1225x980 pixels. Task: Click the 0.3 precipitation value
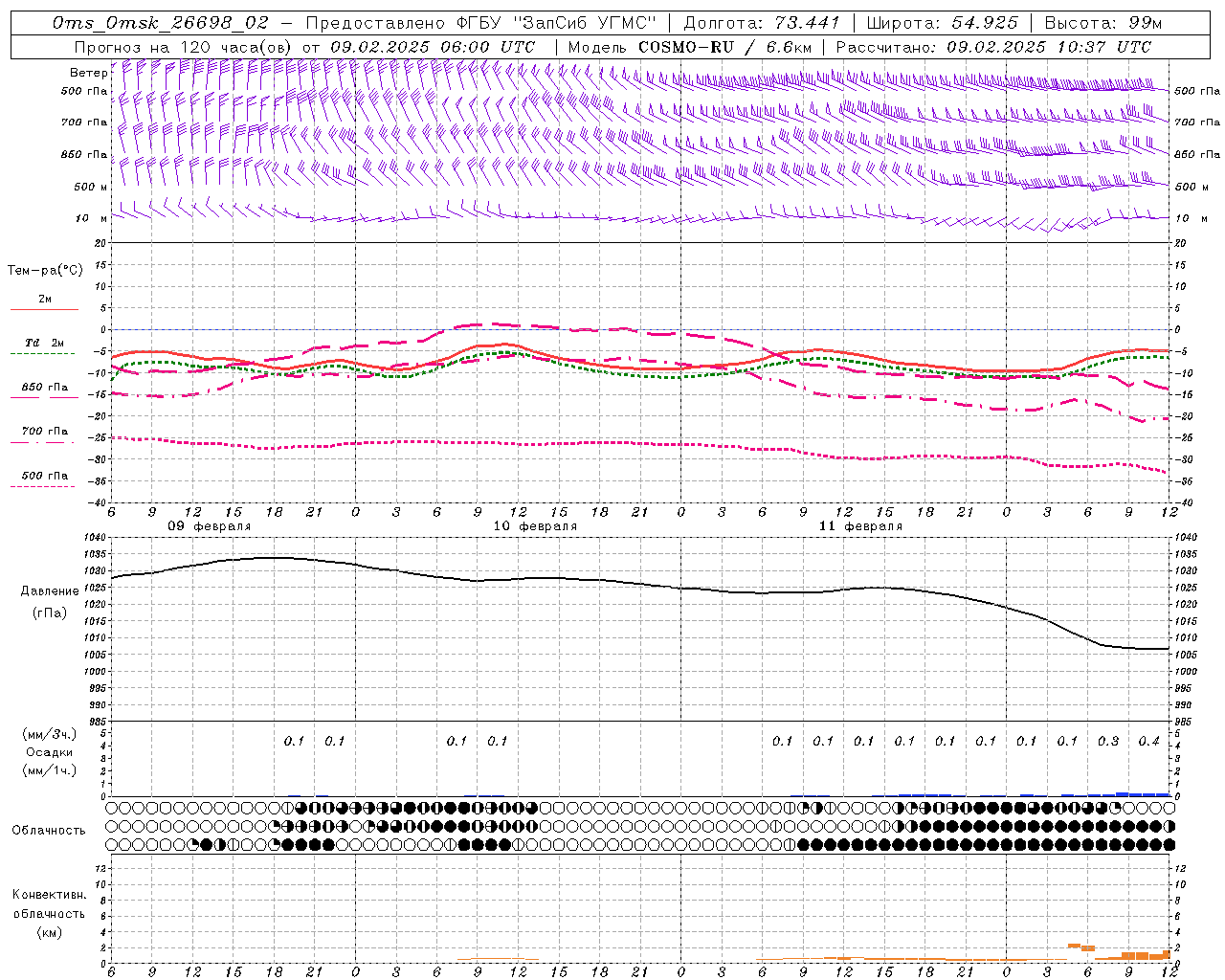[1108, 742]
